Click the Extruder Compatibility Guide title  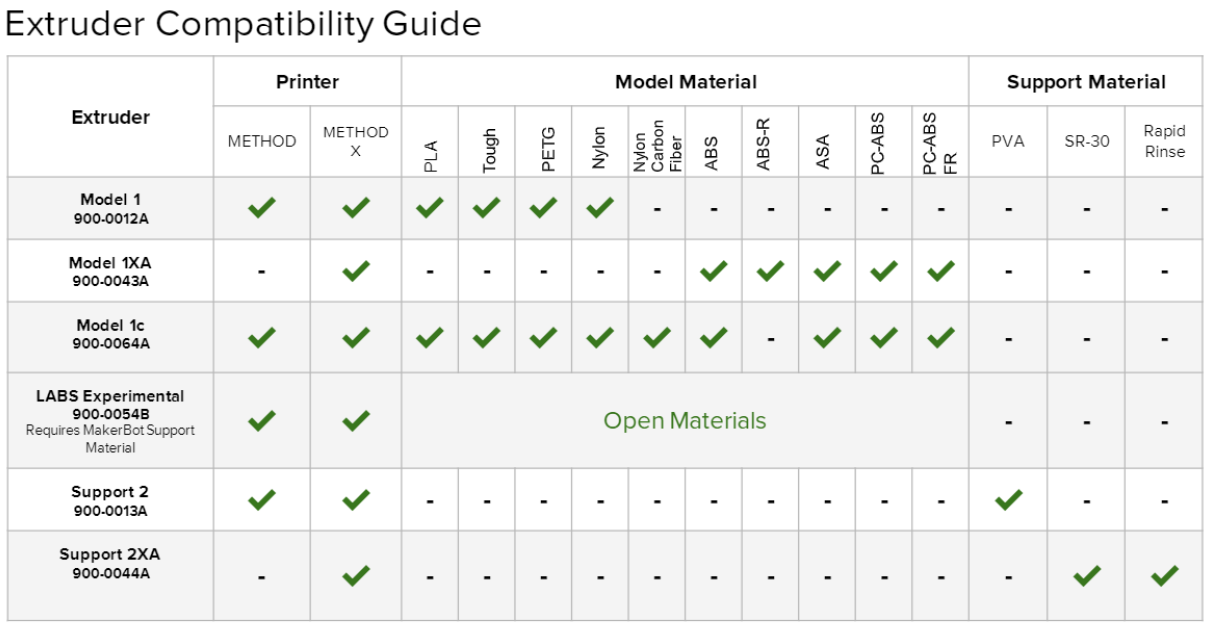(x=243, y=24)
